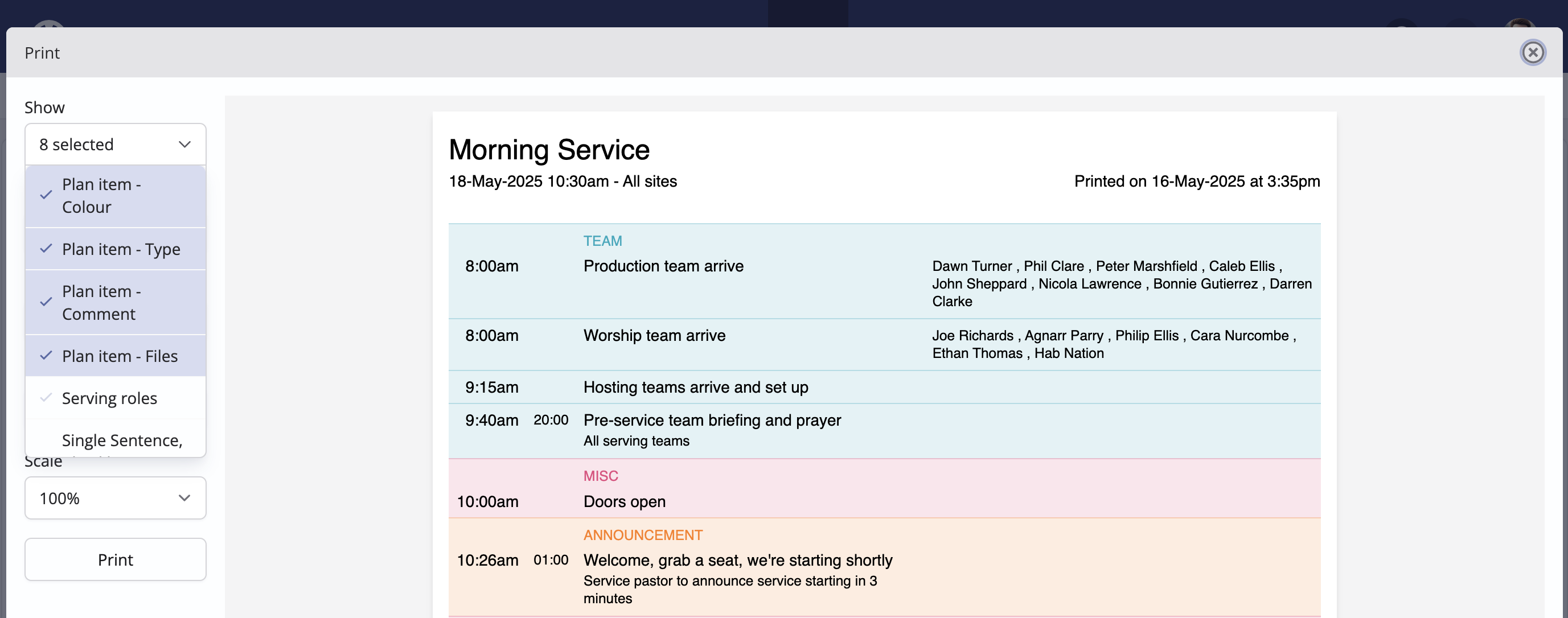Click the 10:26am time cell
This screenshot has height=618, width=1568.
(x=487, y=559)
